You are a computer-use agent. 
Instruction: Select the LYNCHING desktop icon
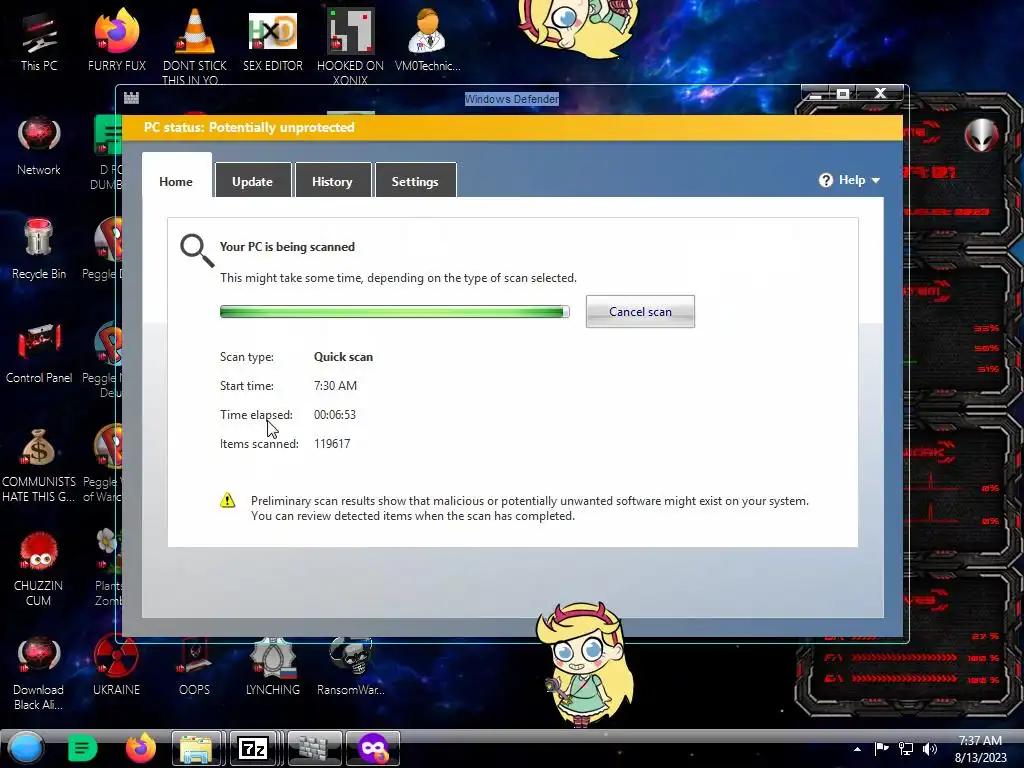click(x=272, y=666)
